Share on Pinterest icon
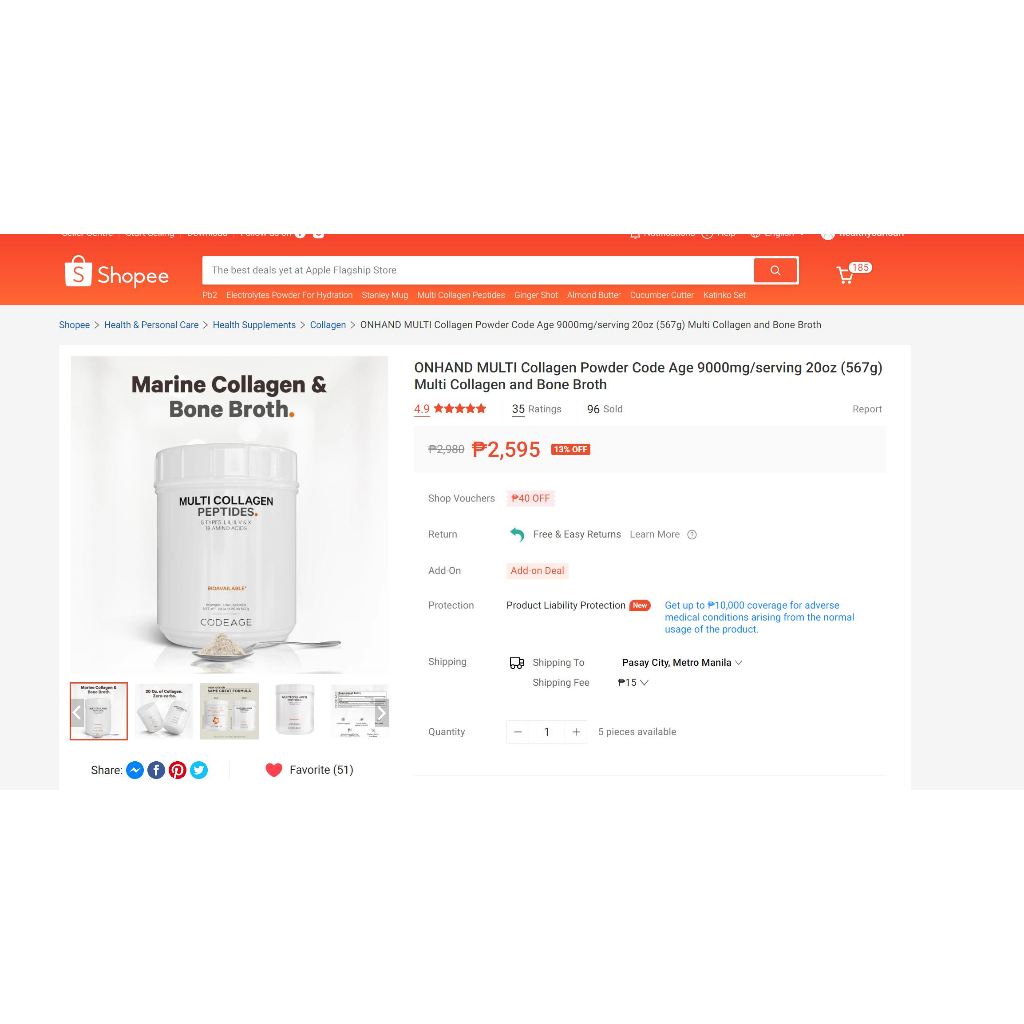The height and width of the screenshot is (1024, 1024). point(178,770)
